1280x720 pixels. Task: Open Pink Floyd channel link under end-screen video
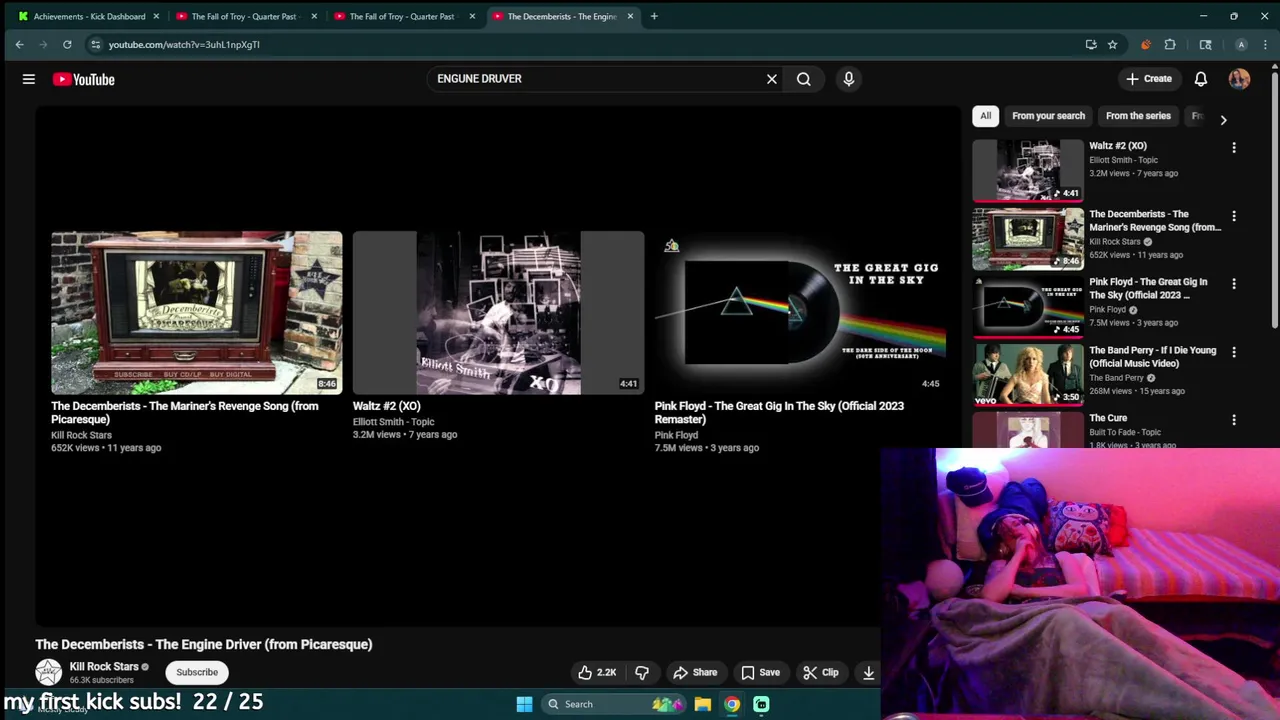click(x=676, y=435)
